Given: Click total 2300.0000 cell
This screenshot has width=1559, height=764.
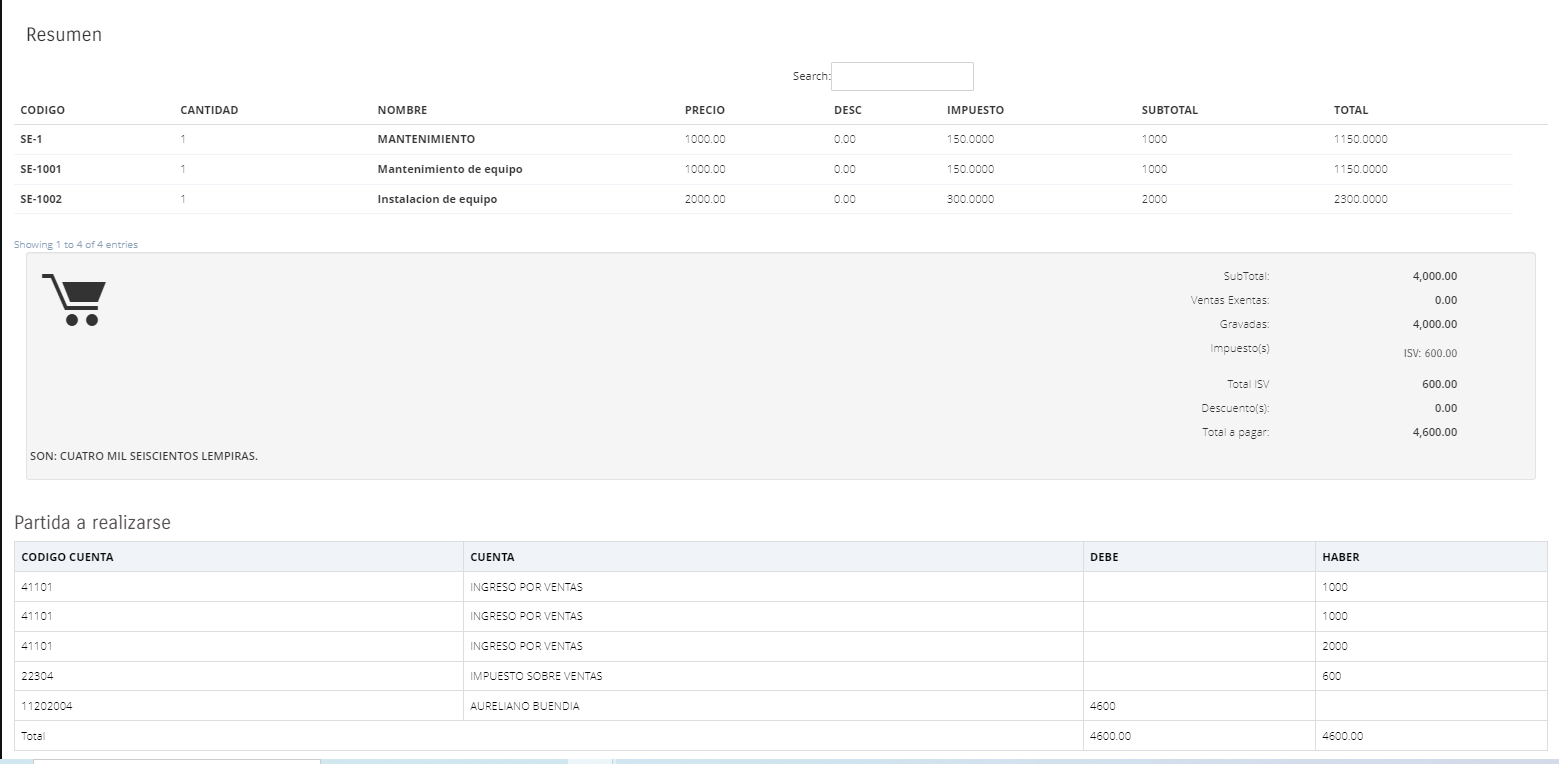Looking at the screenshot, I should pos(1360,199).
